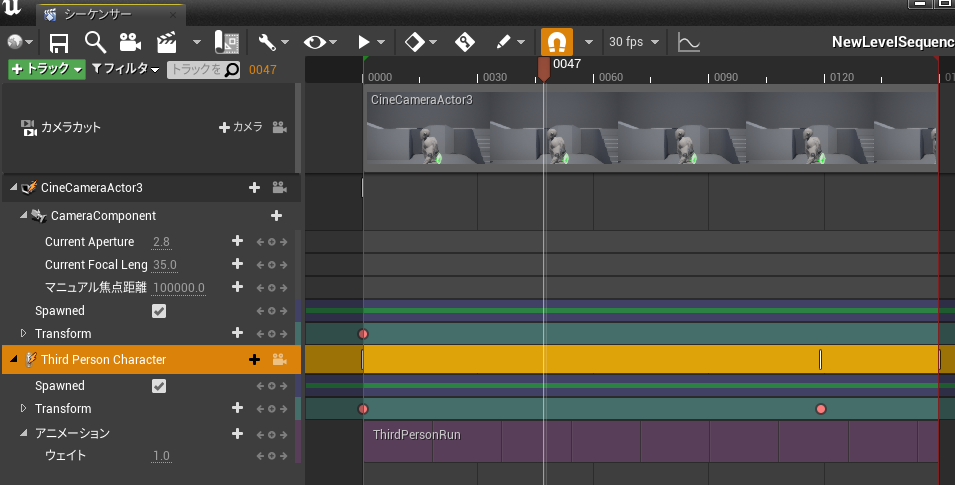The height and width of the screenshot is (485, 955).
Task: Click the Save sequence floppy disk icon
Action: pyautogui.click(x=58, y=43)
